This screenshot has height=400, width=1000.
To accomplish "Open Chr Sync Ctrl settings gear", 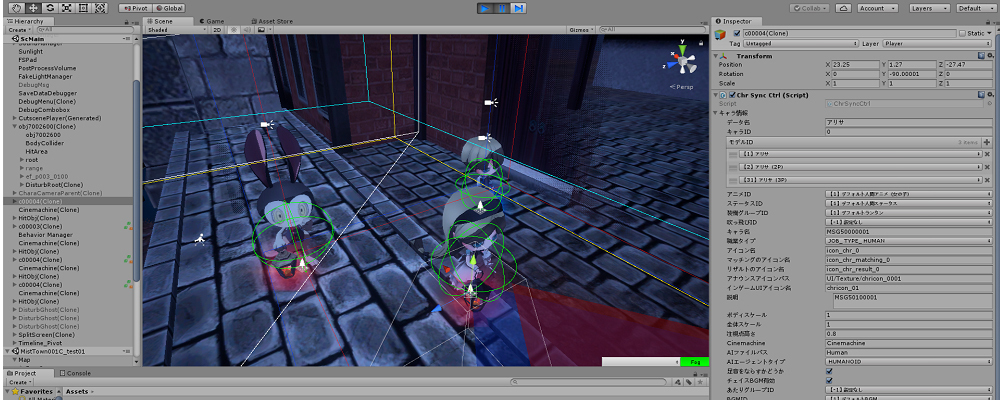I will pos(989,94).
